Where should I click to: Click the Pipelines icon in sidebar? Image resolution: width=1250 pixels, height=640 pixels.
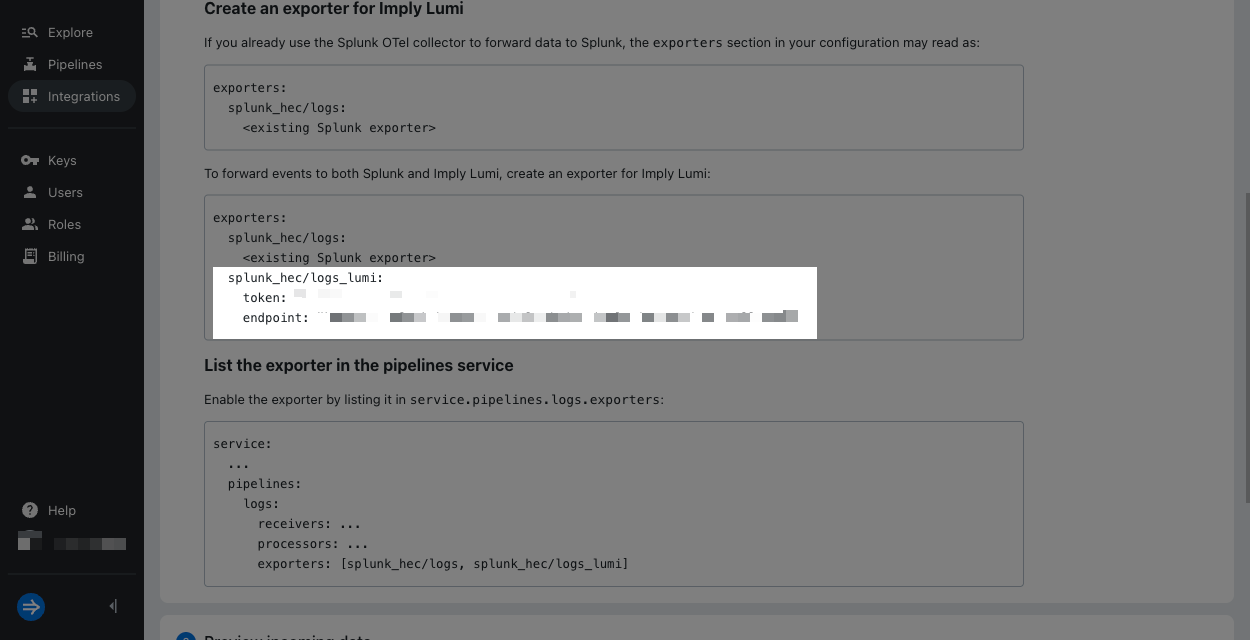point(29,64)
